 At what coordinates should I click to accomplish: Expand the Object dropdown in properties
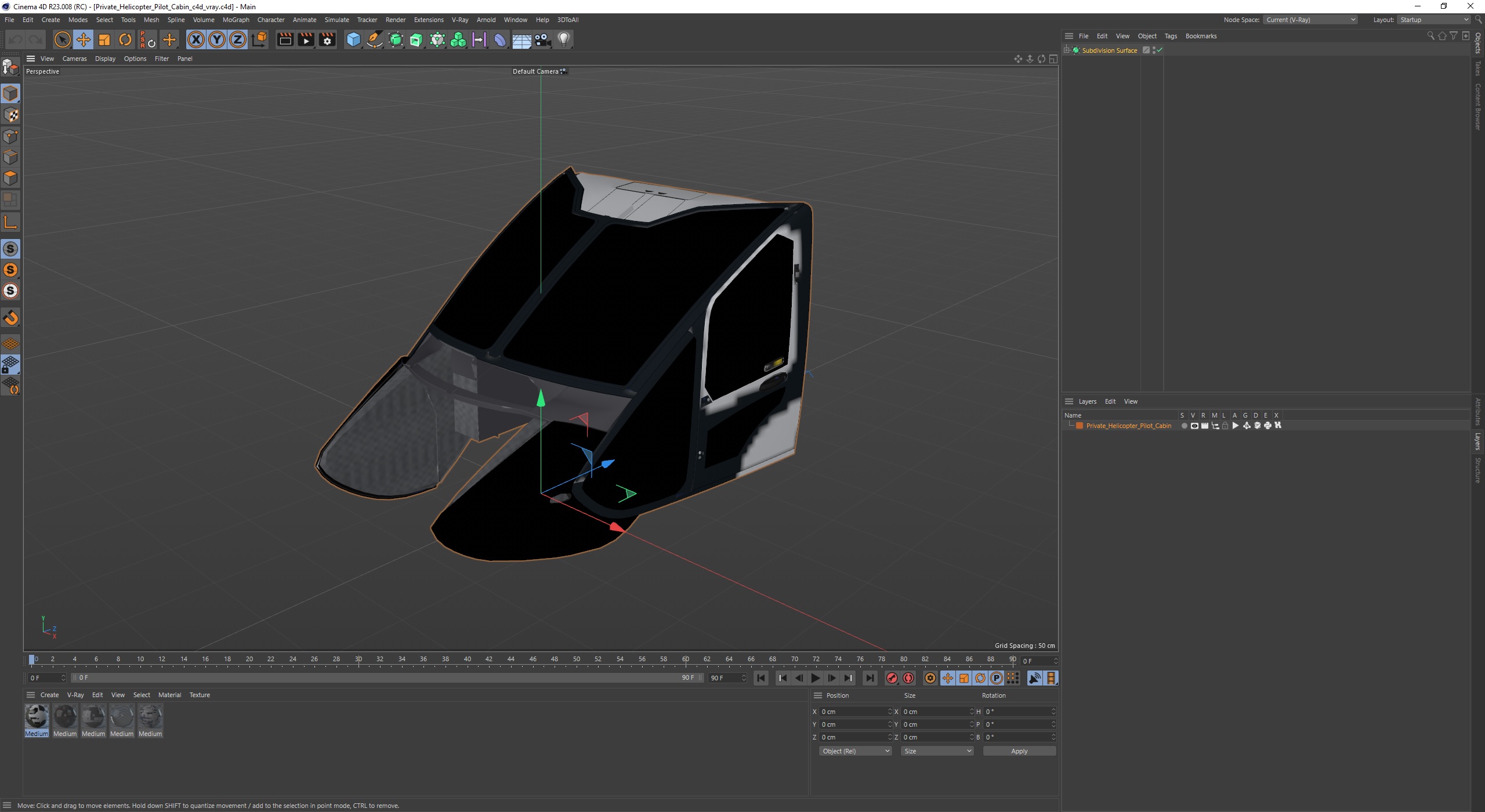(851, 751)
